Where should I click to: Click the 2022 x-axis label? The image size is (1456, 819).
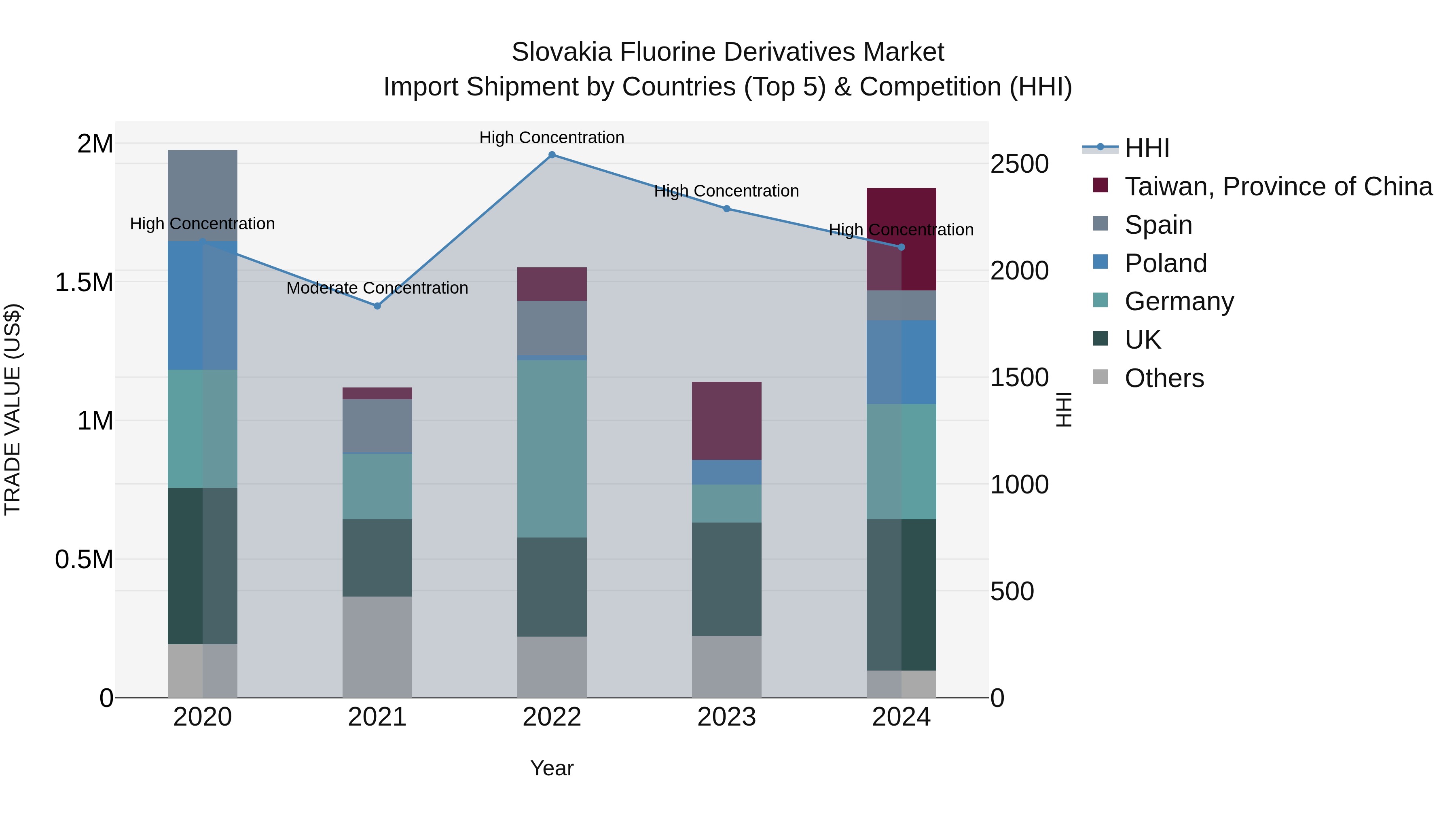[x=552, y=717]
